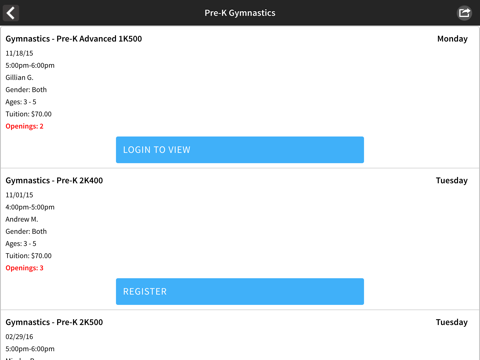Go back using the left arrow icon
480x360 pixels.
[11, 13]
